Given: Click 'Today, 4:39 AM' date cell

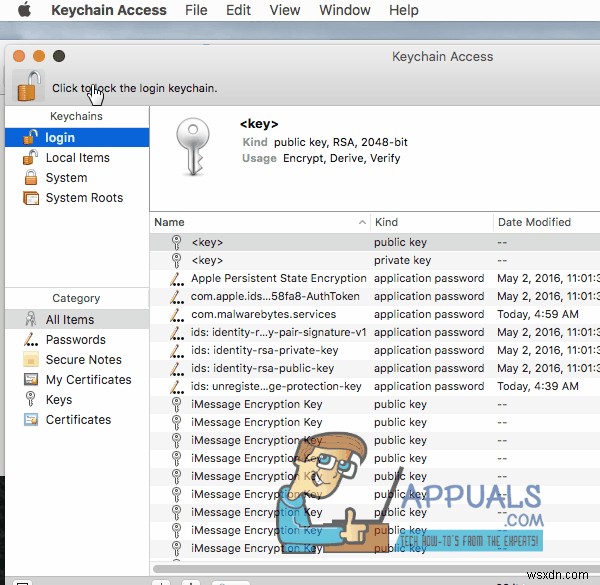Looking at the screenshot, I should click(538, 386).
